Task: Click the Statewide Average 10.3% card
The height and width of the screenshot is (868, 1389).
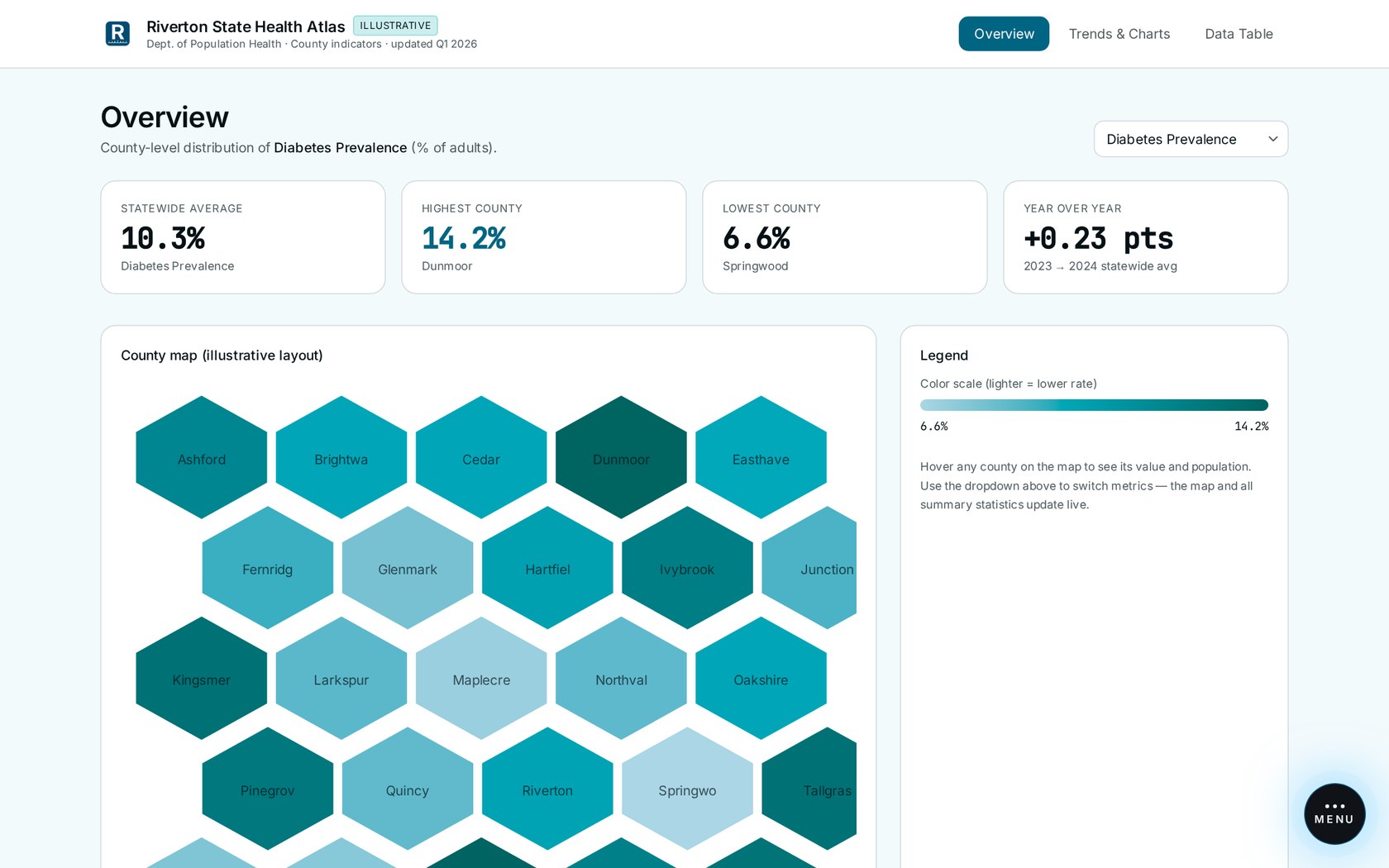Action: tap(243, 237)
